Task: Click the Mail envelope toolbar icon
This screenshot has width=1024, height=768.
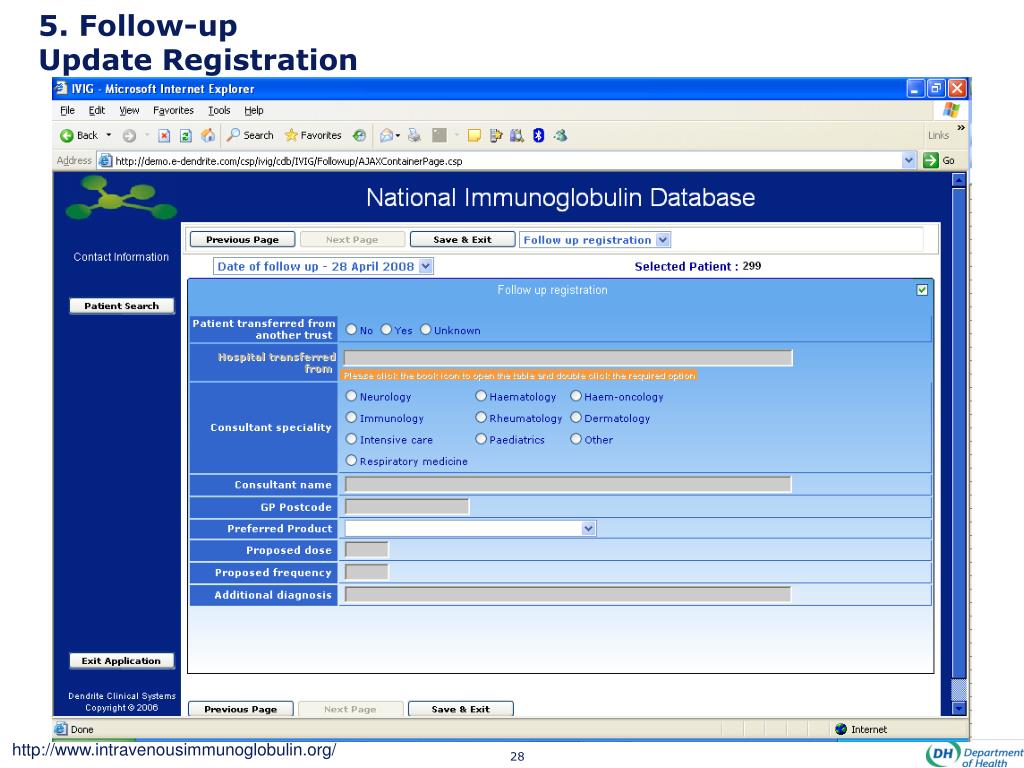Action: click(387, 135)
